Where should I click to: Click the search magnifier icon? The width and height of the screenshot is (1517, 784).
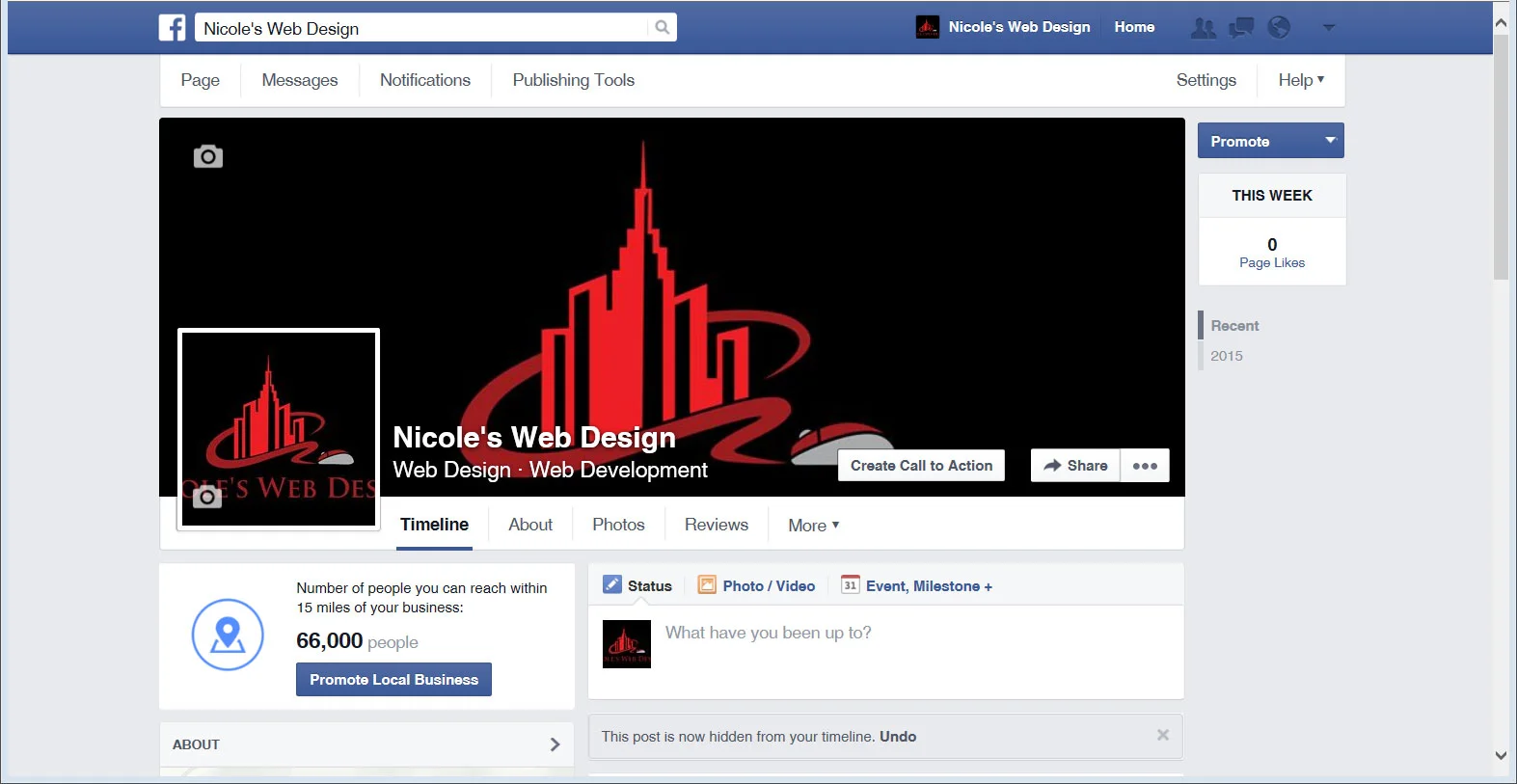(x=662, y=27)
